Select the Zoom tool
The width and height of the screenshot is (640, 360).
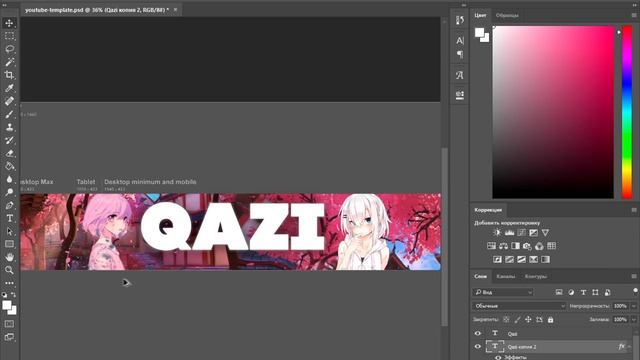[9, 270]
